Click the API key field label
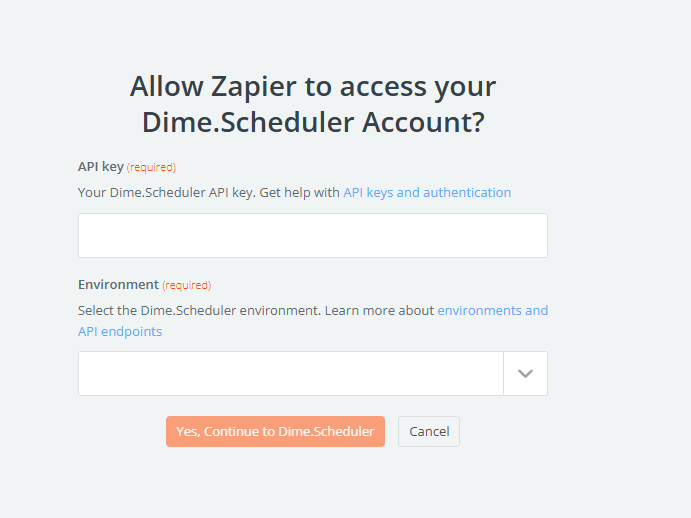This screenshot has height=518, width=691. coord(100,167)
